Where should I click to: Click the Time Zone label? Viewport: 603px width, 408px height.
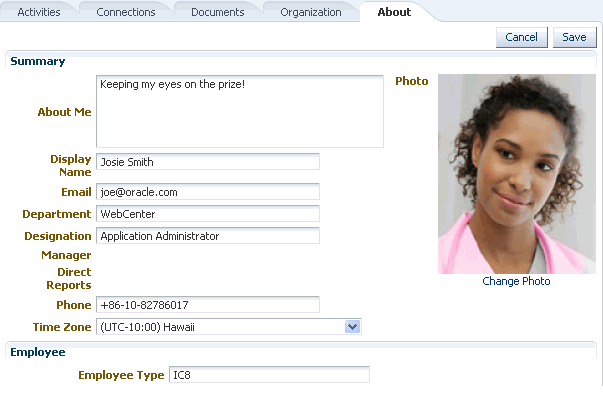click(x=62, y=327)
